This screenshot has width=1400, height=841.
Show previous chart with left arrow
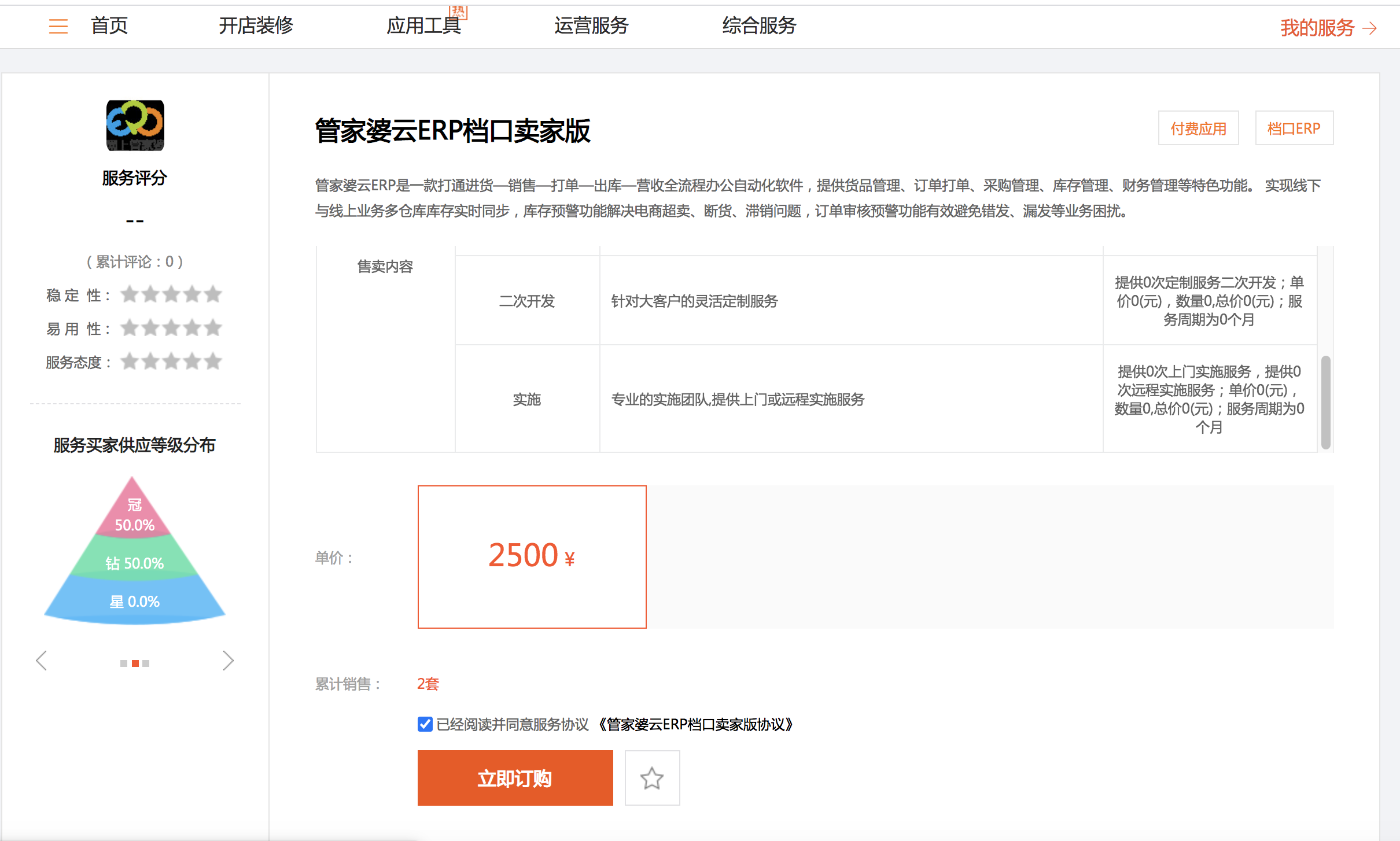(41, 661)
